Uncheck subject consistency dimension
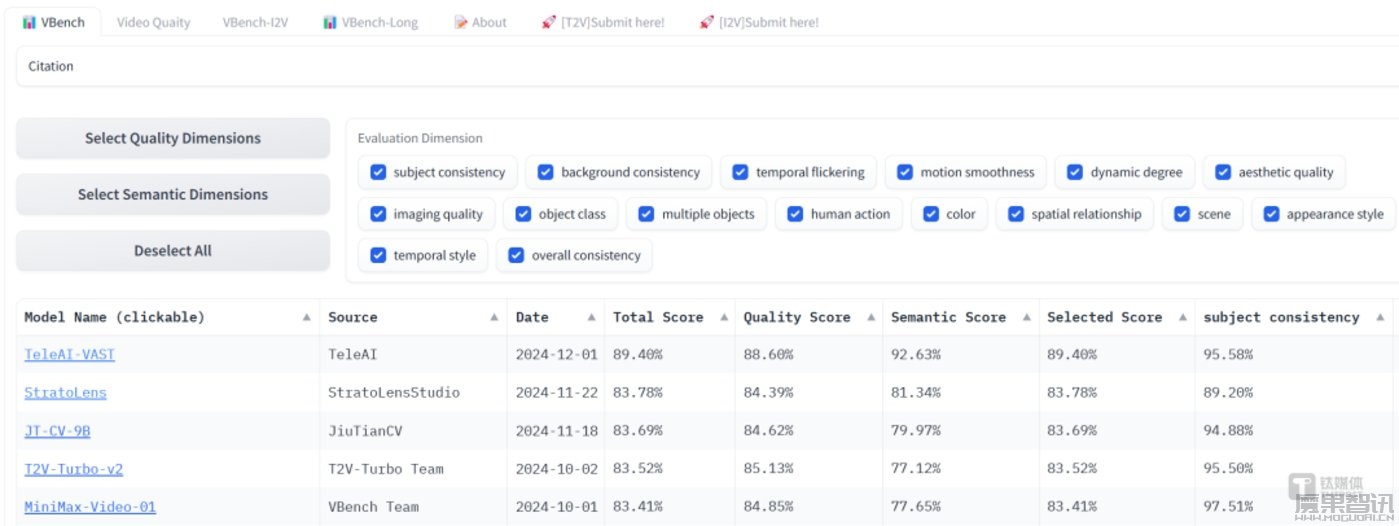This screenshot has width=1399, height=526. [x=378, y=172]
